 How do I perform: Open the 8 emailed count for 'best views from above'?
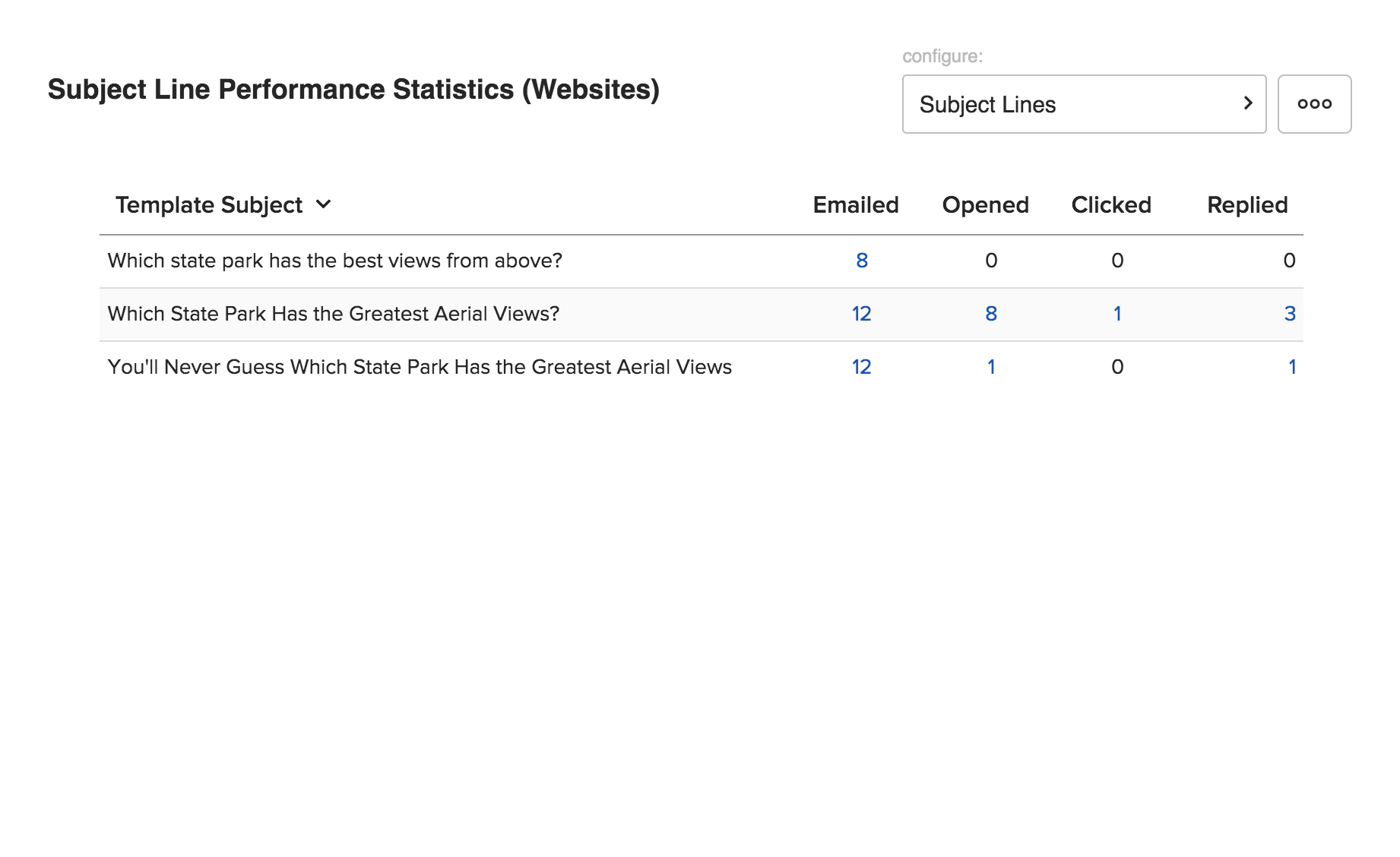click(x=861, y=261)
